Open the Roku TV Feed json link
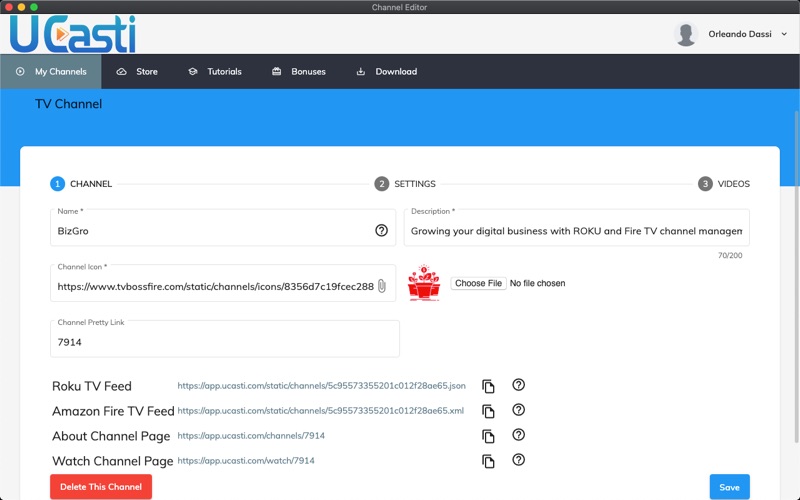The height and width of the screenshot is (500, 800). pos(321,386)
